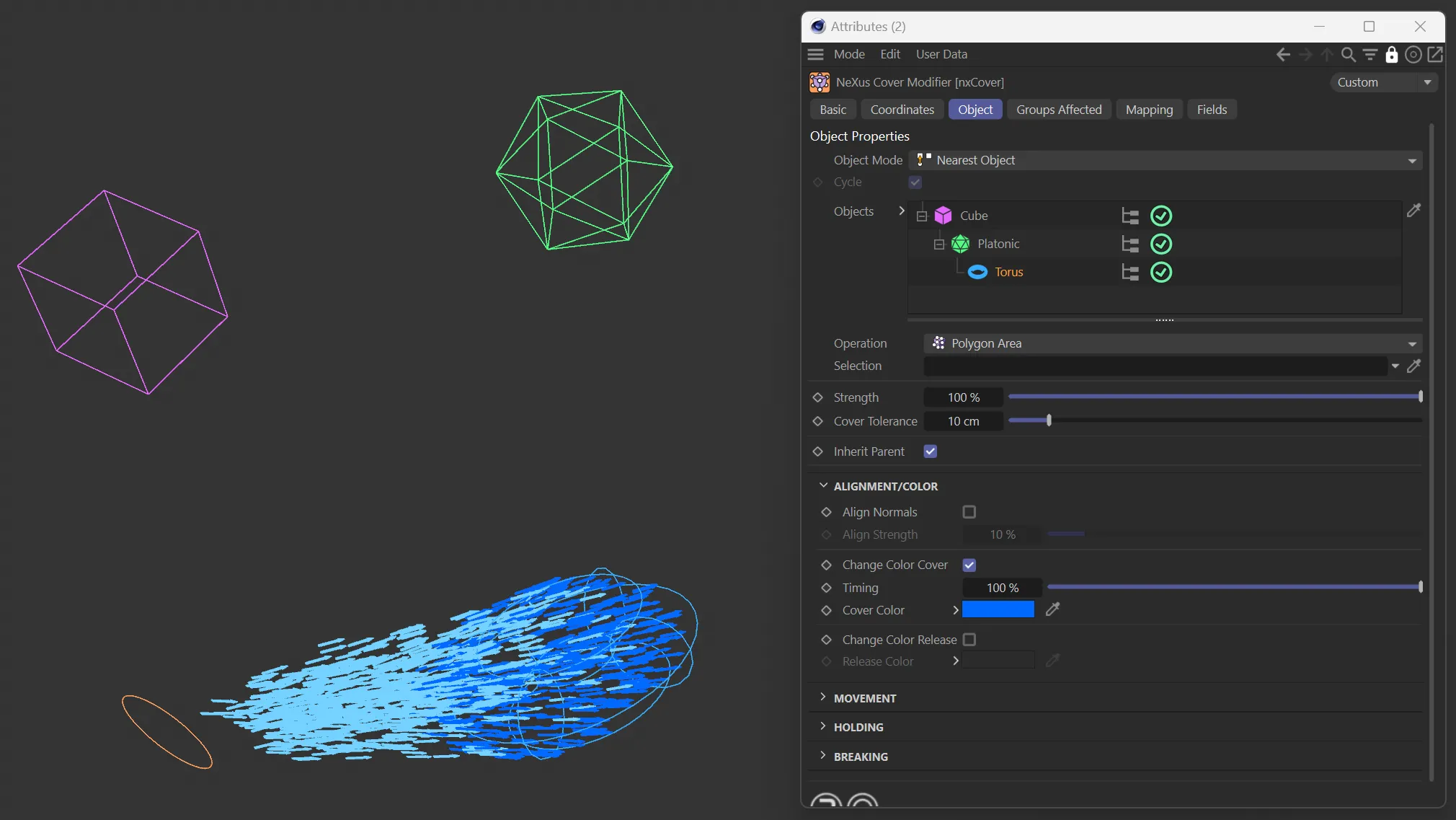Enable the Align Normals checkbox
1456x820 pixels.
click(969, 512)
